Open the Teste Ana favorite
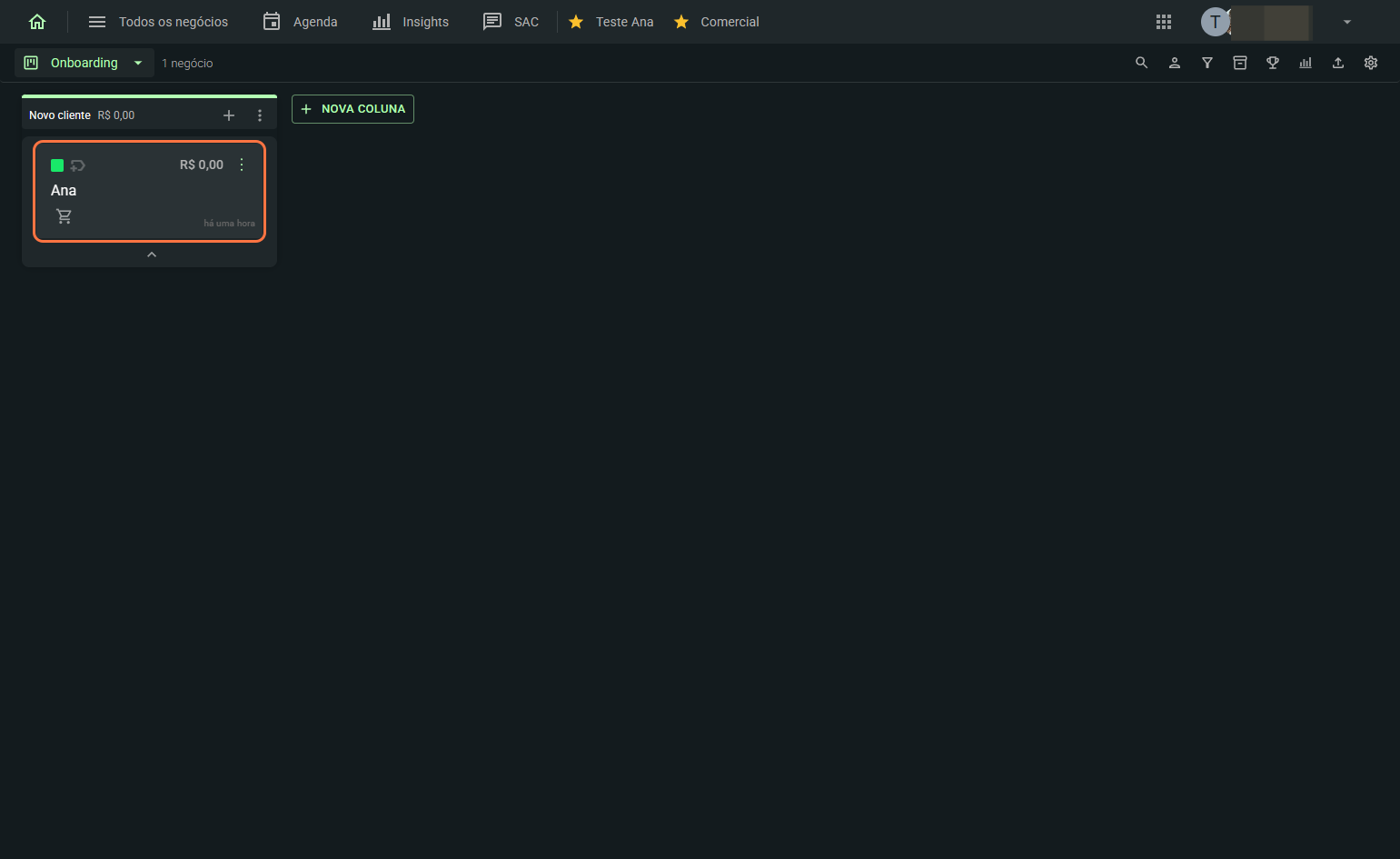Image resolution: width=1400 pixels, height=859 pixels. [x=611, y=22]
